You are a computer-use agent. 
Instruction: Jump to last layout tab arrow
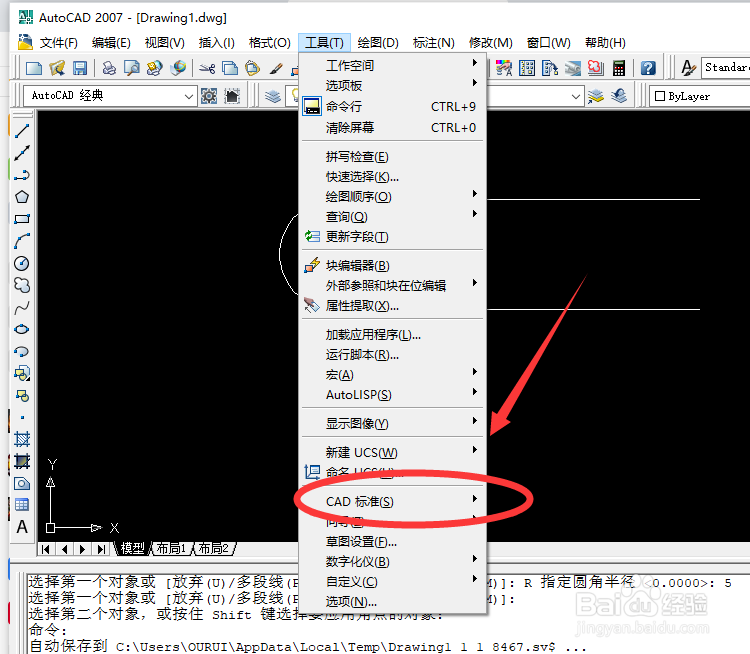point(101,549)
